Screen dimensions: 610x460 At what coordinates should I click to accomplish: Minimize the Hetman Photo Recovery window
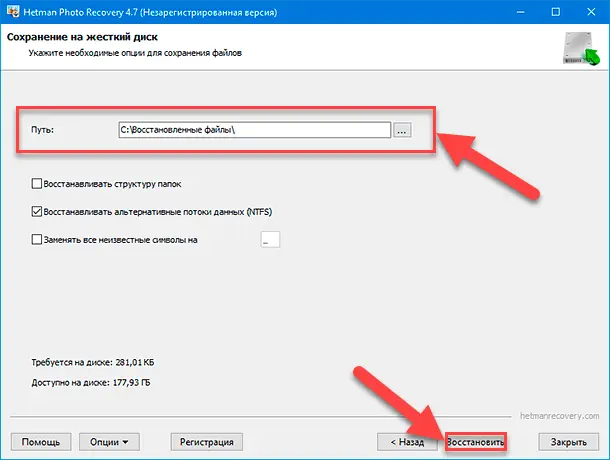click(509, 10)
